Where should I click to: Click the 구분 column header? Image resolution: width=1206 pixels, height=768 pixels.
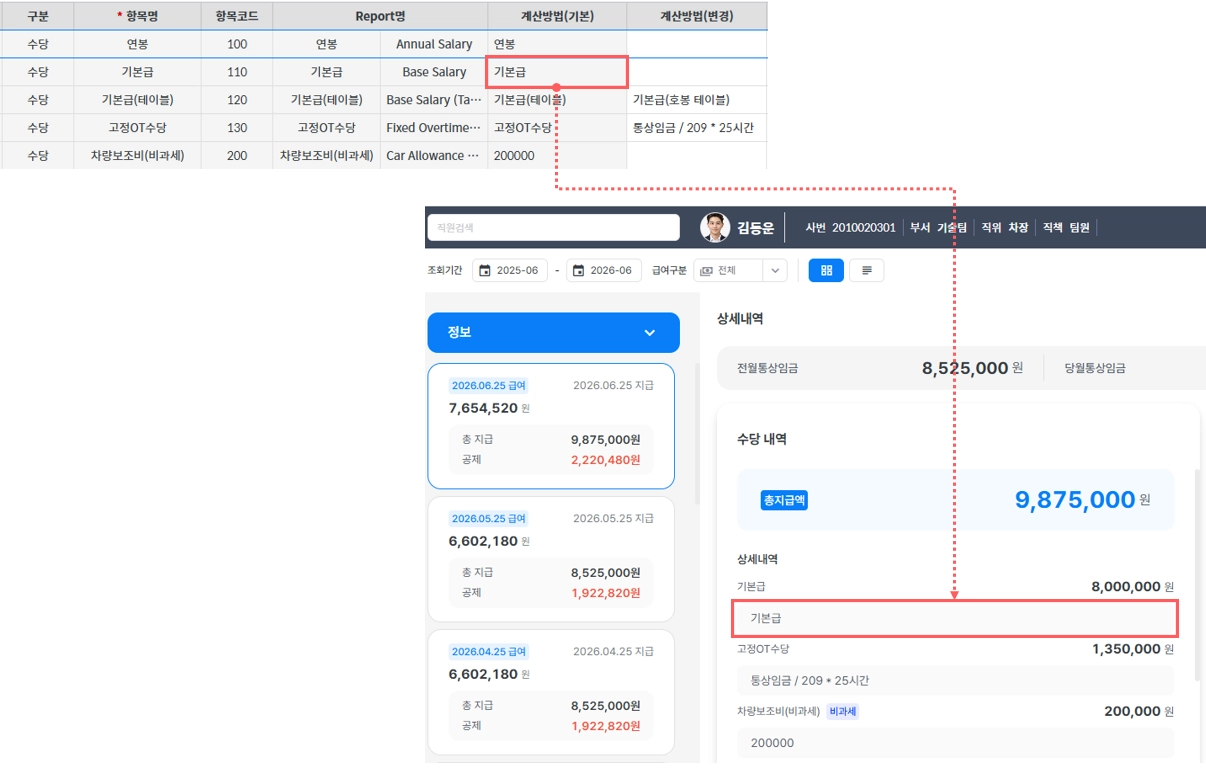pyautogui.click(x=37, y=16)
